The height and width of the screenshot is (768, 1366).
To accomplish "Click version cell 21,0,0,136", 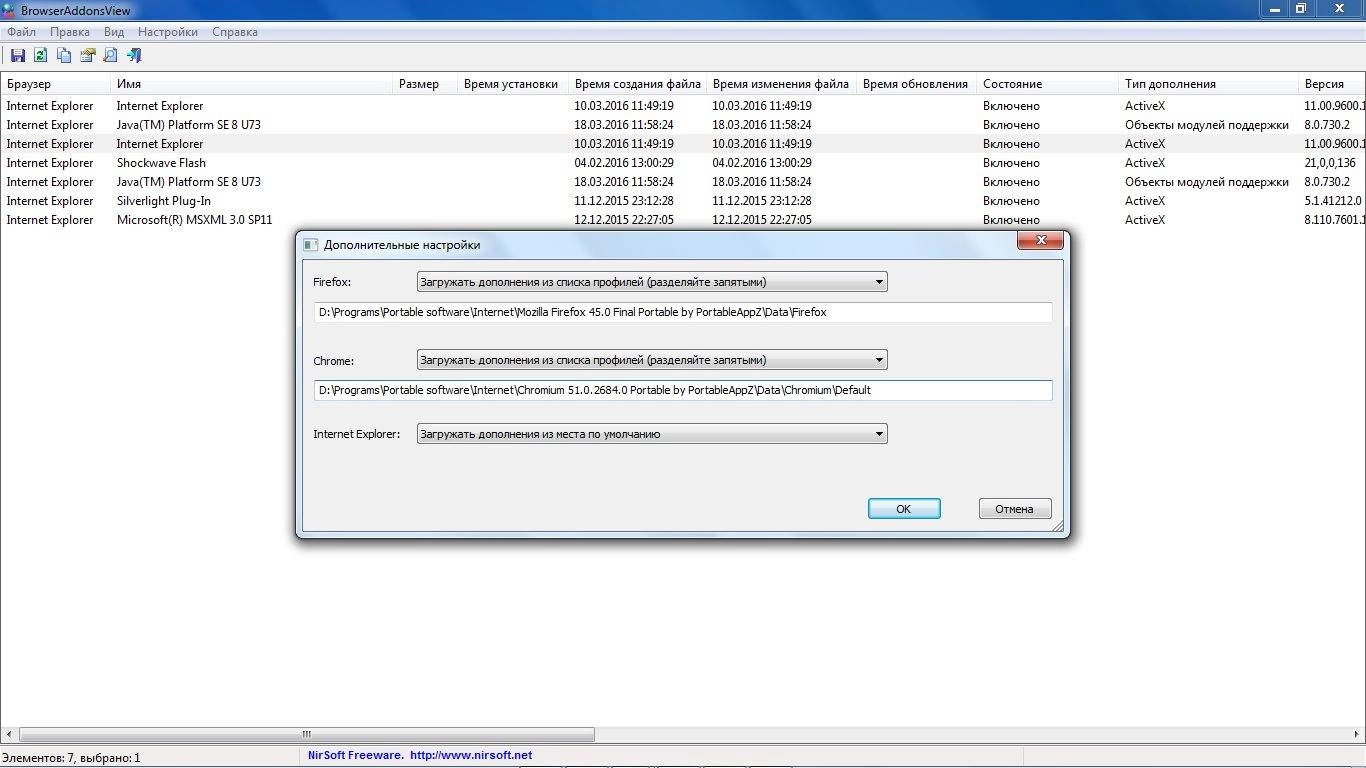I will tap(1330, 163).
